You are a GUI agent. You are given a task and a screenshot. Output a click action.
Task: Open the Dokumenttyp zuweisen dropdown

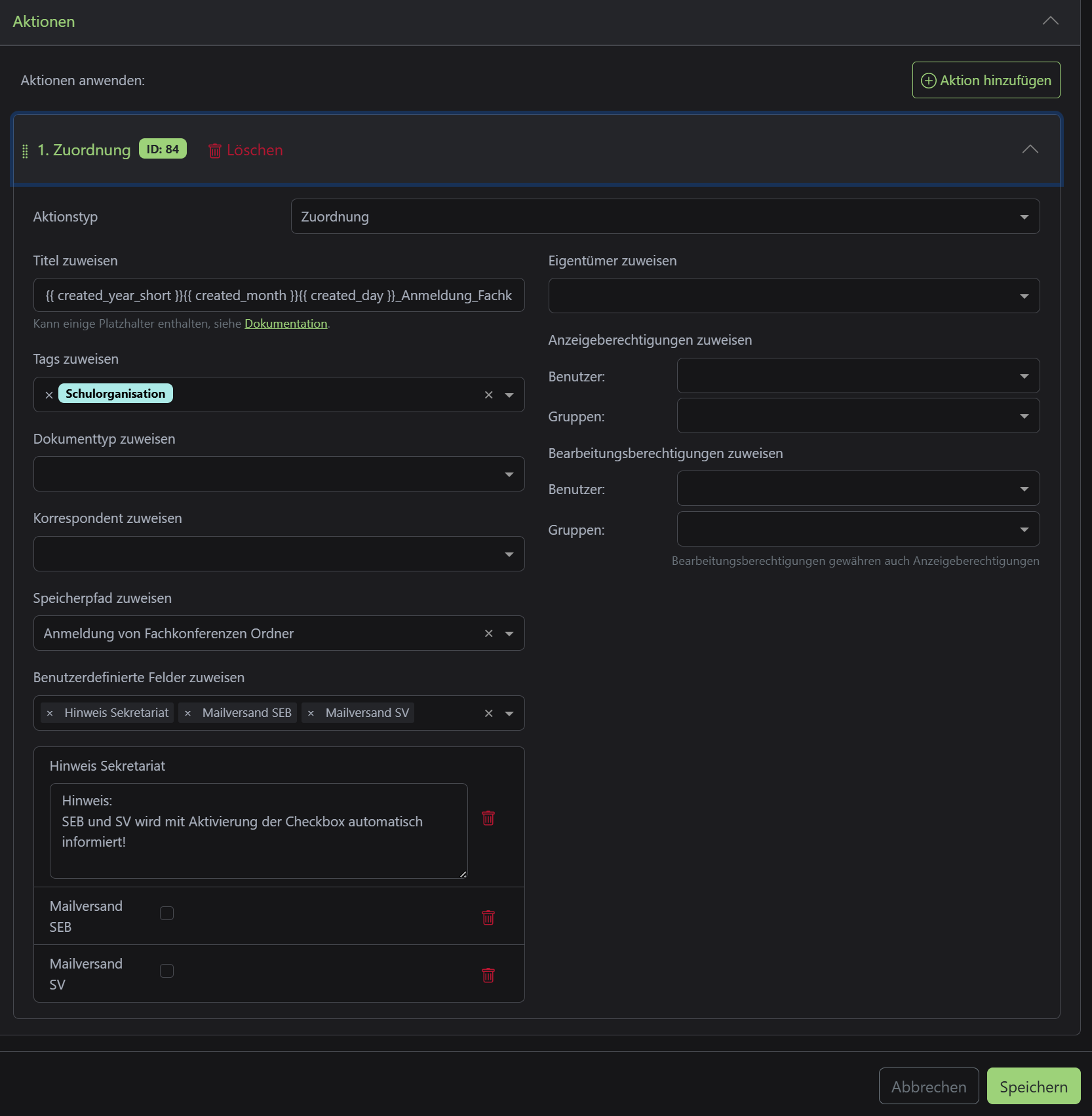279,474
